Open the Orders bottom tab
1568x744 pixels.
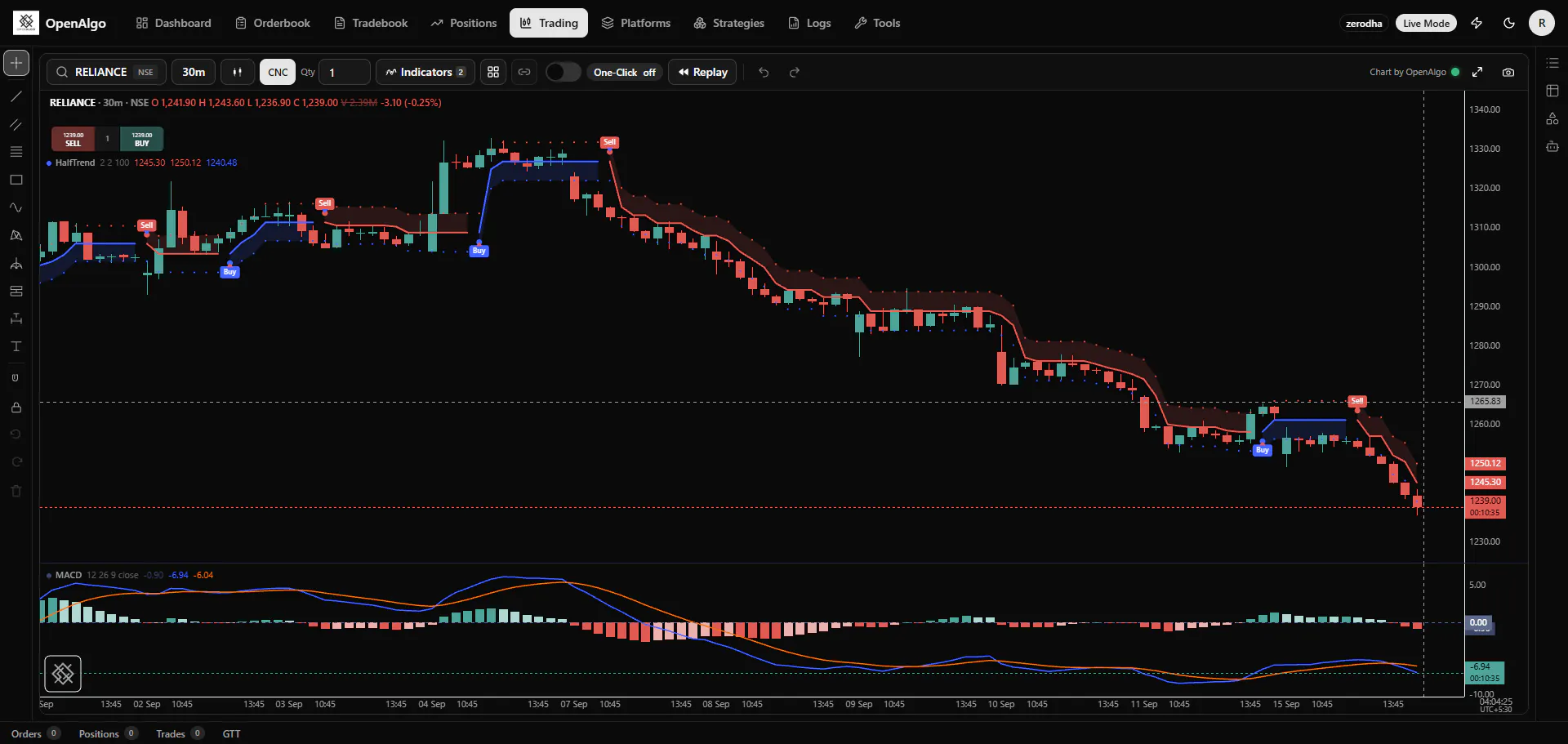[x=35, y=733]
